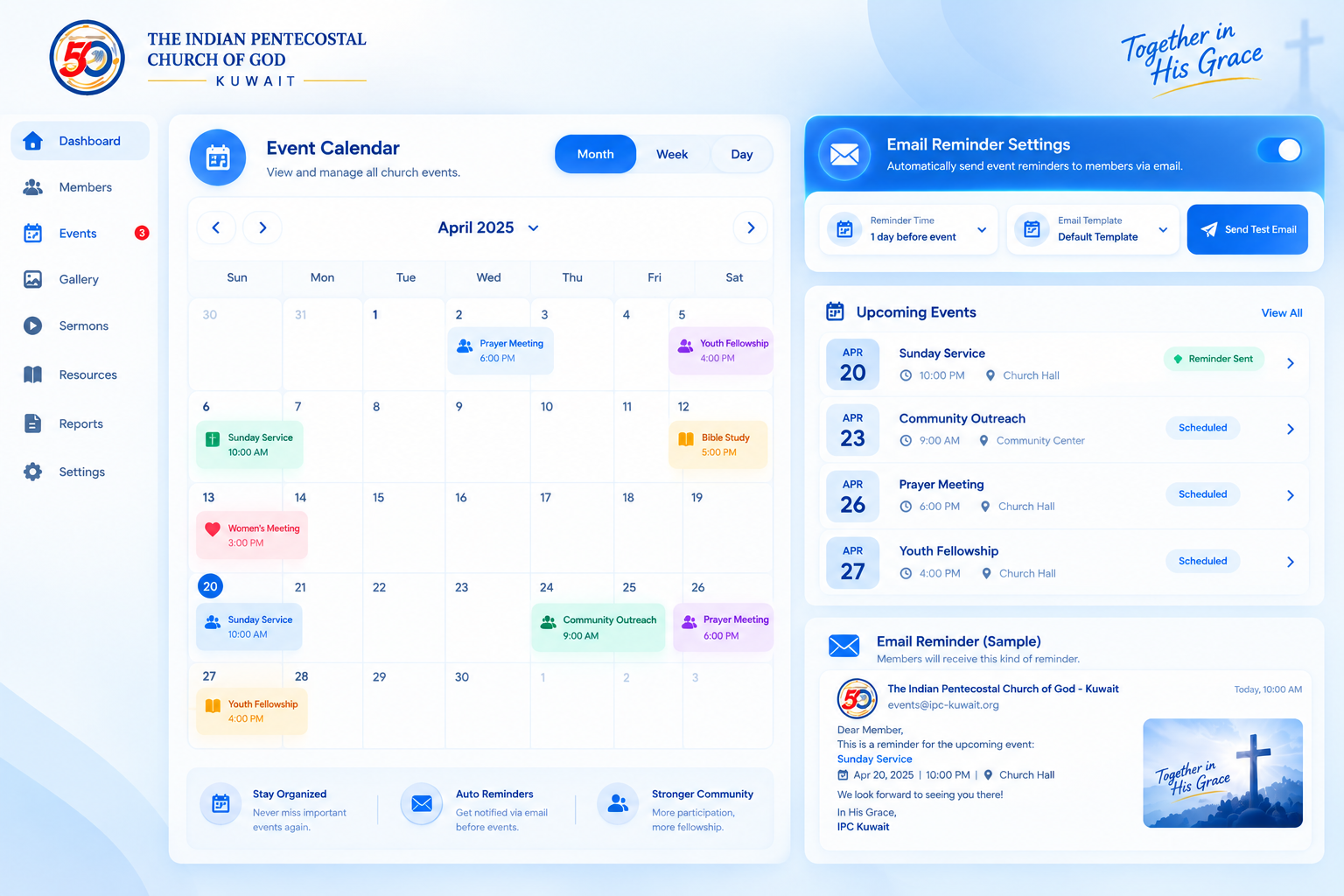Click the Upcoming Events calendar icon
The height and width of the screenshot is (896, 1344).
(835, 311)
